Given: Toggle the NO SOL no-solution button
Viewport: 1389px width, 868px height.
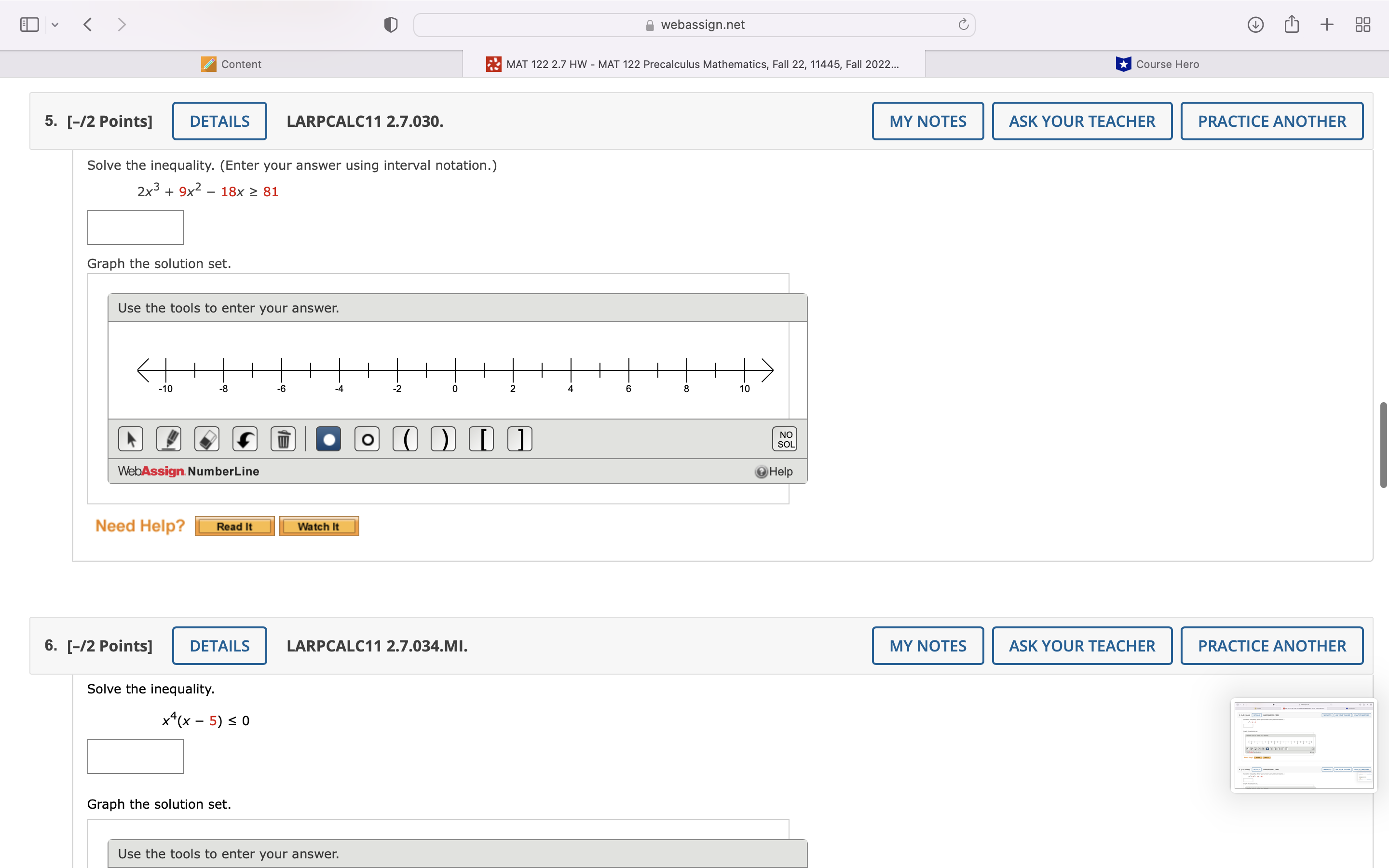Looking at the screenshot, I should [x=785, y=439].
